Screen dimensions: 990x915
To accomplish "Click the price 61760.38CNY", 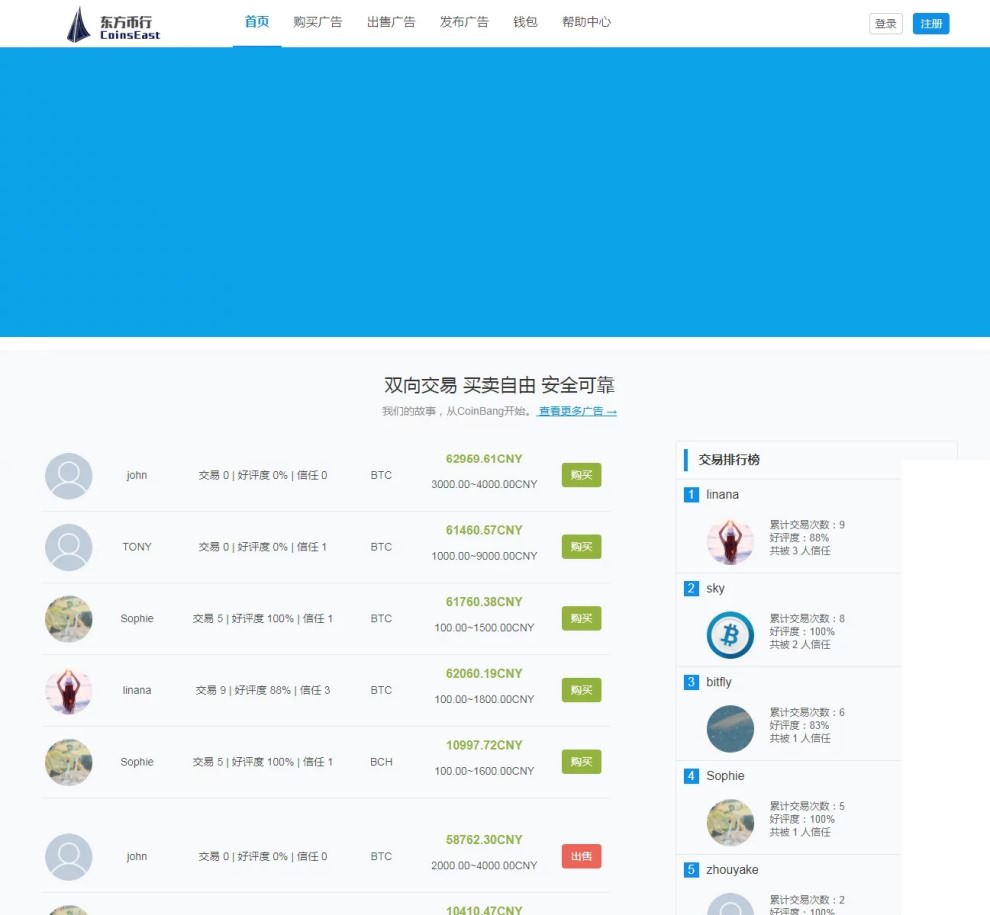I will point(484,602).
